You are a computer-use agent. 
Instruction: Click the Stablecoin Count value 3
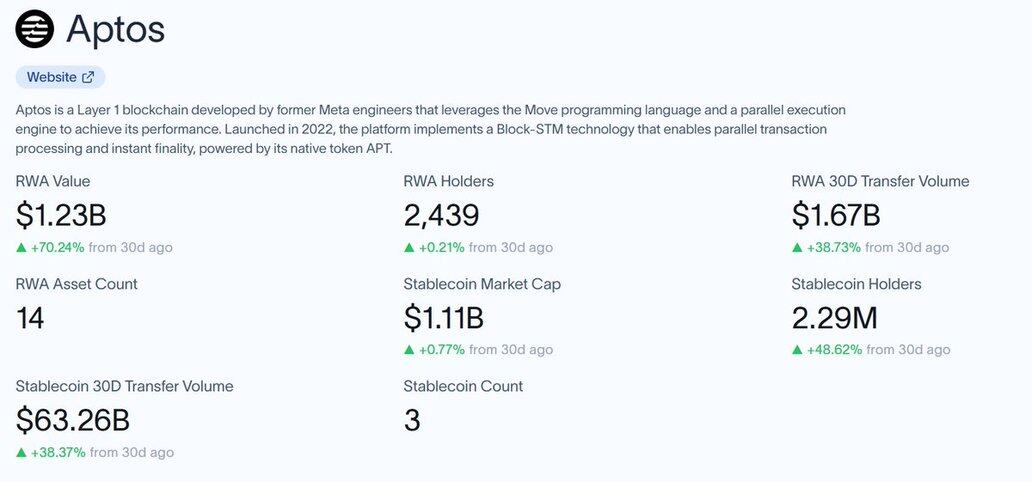(x=412, y=420)
